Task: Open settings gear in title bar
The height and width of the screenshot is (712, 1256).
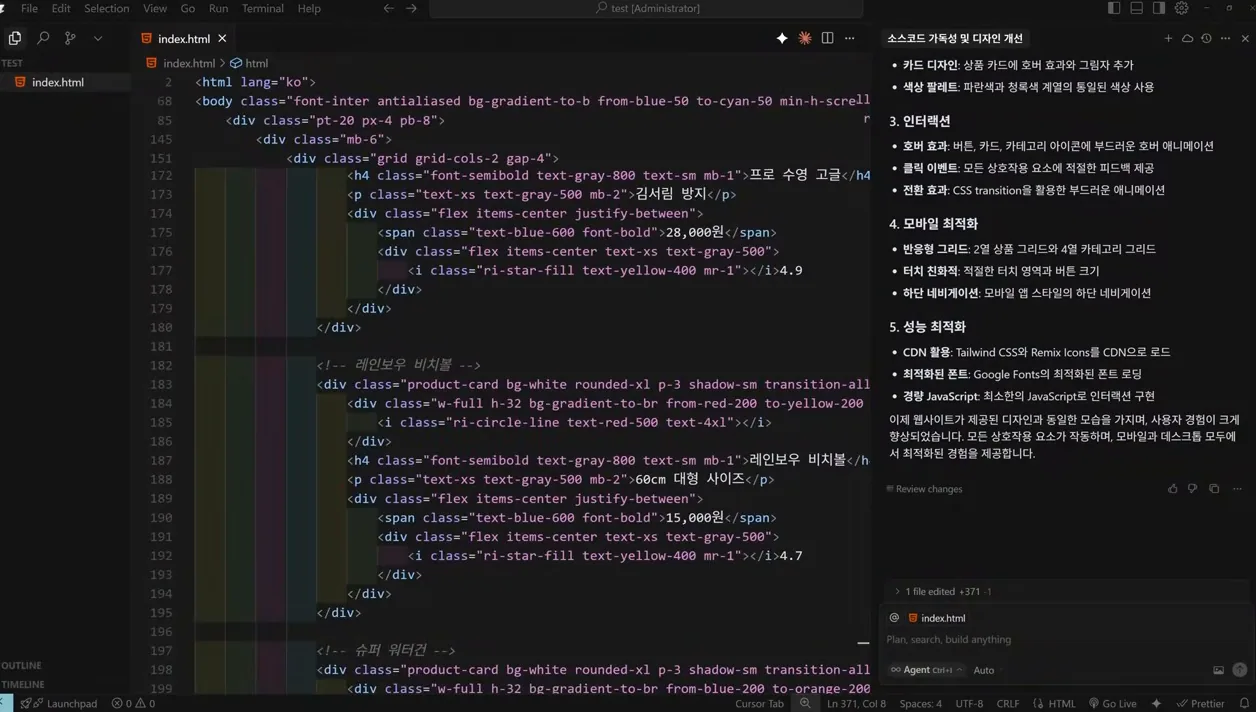Action: tap(1182, 8)
